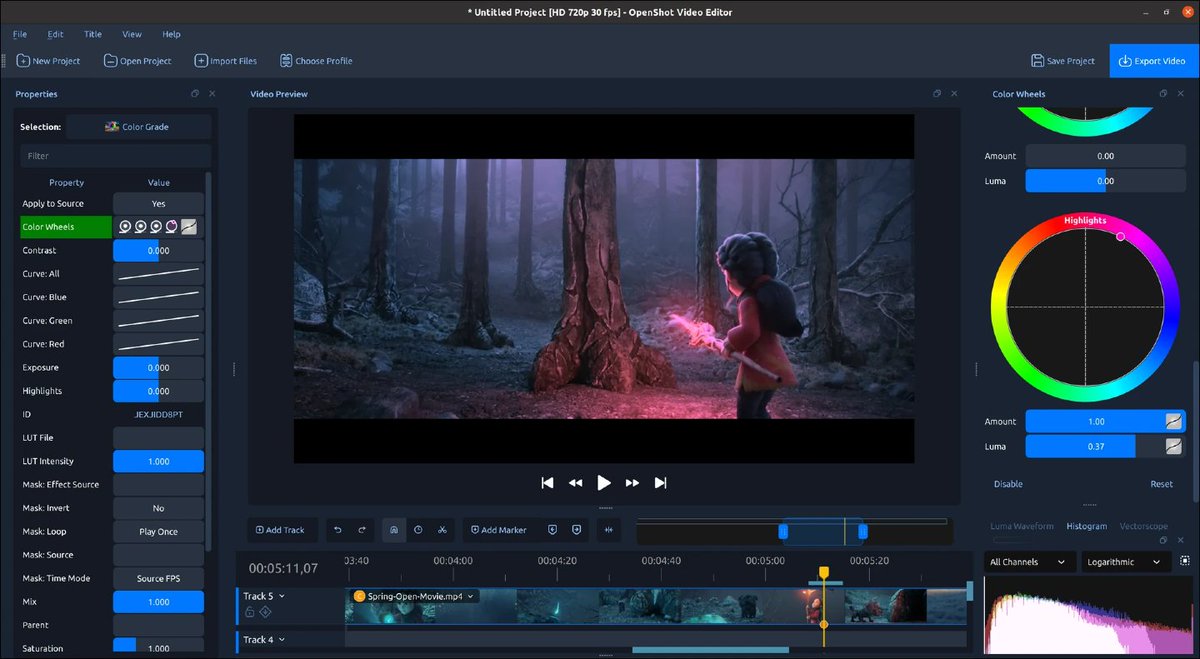This screenshot has width=1200, height=659.
Task: Toggle the Mask: Invert No value
Action: [x=158, y=508]
